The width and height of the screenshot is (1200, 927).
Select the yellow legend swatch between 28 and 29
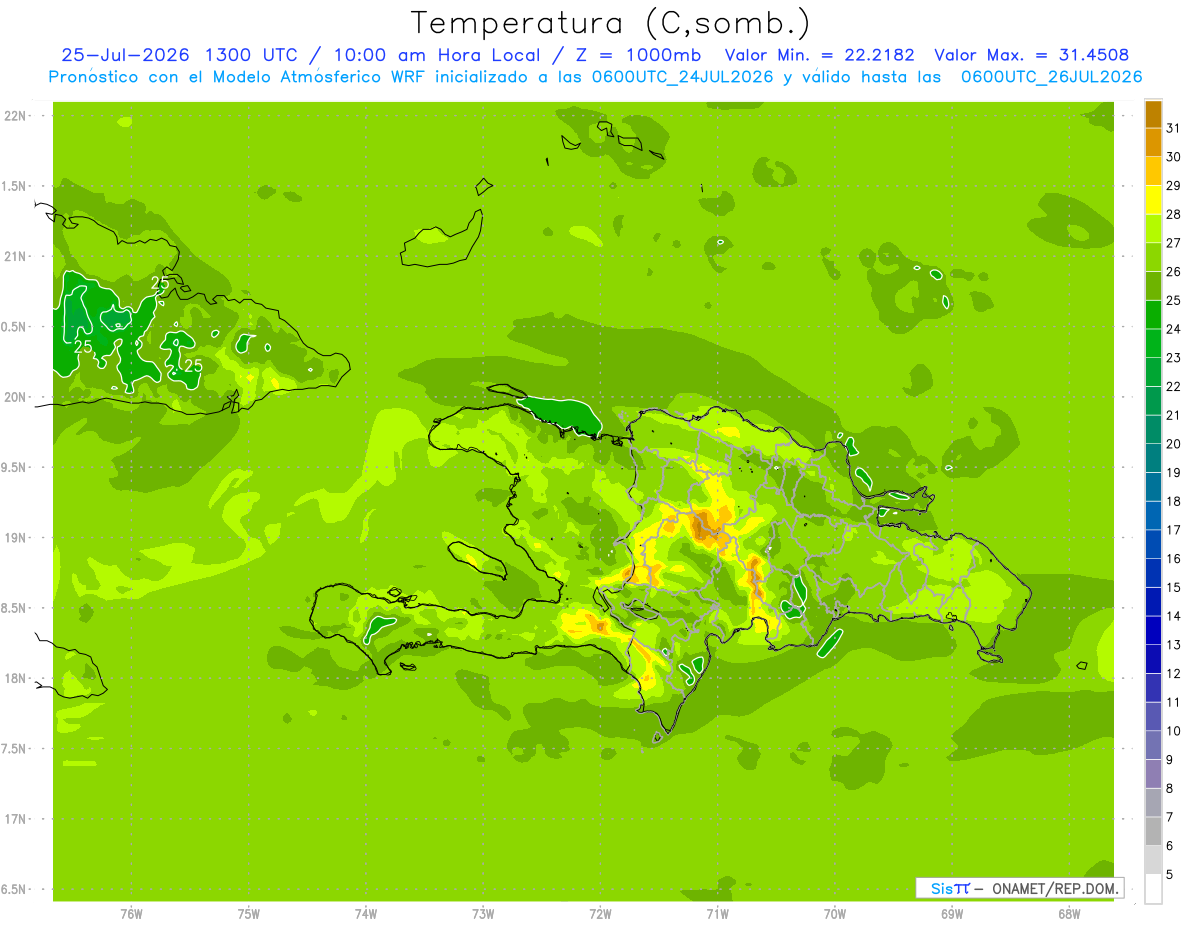(x=1153, y=201)
